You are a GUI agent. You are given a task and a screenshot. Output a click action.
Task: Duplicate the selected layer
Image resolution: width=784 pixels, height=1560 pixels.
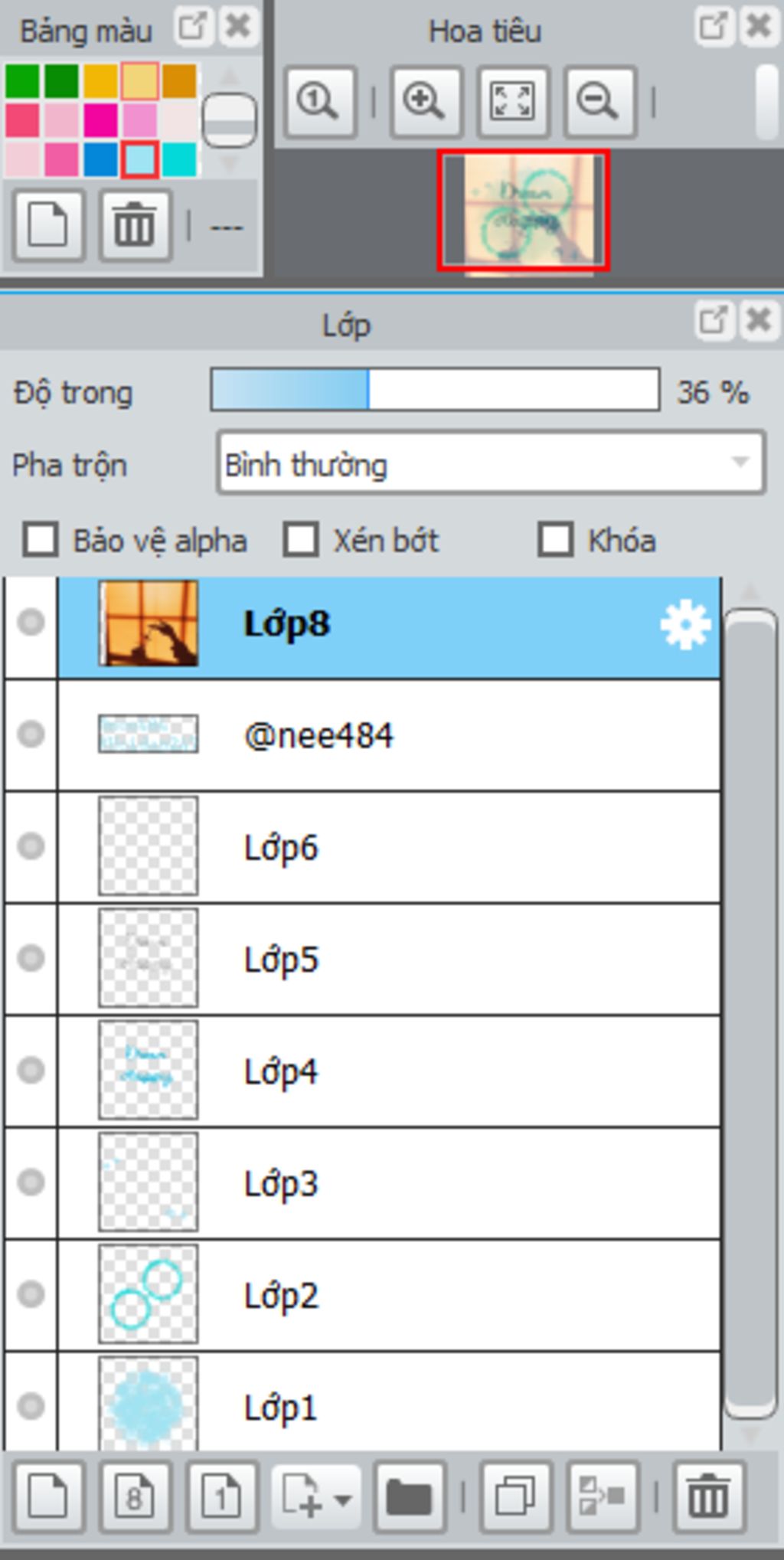[x=514, y=1497]
